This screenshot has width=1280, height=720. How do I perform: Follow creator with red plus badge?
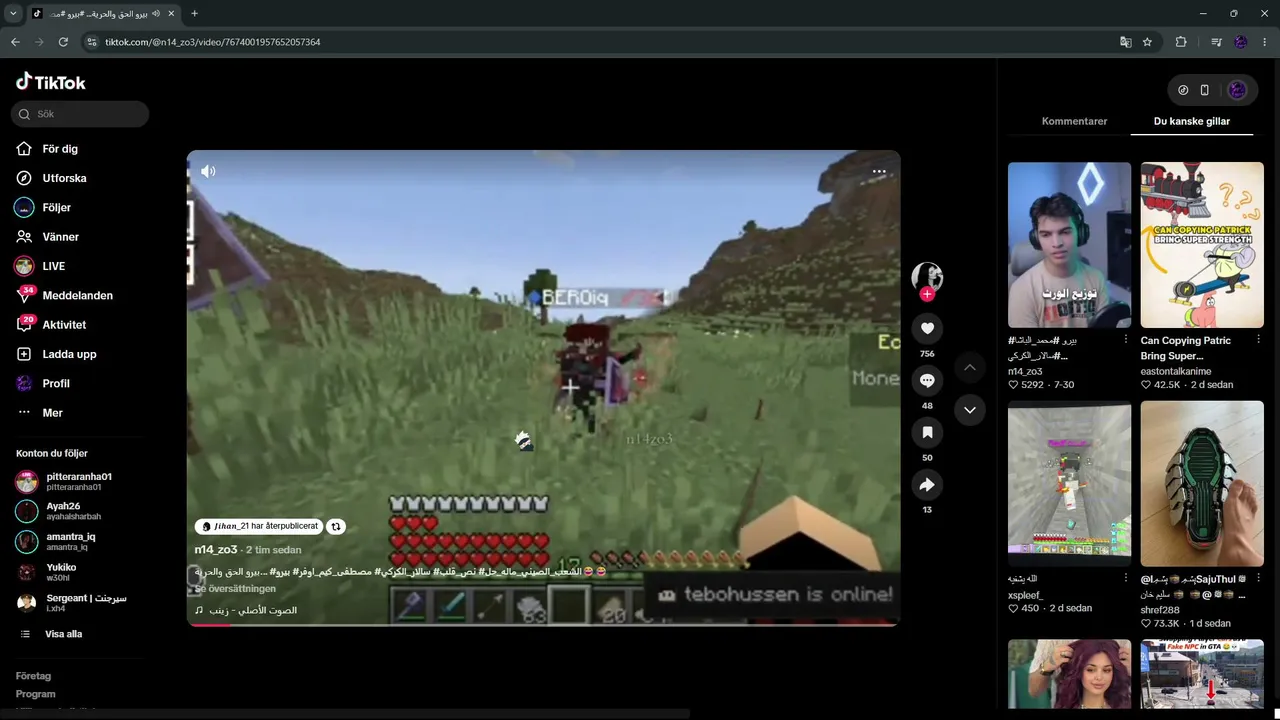pyautogui.click(x=927, y=294)
